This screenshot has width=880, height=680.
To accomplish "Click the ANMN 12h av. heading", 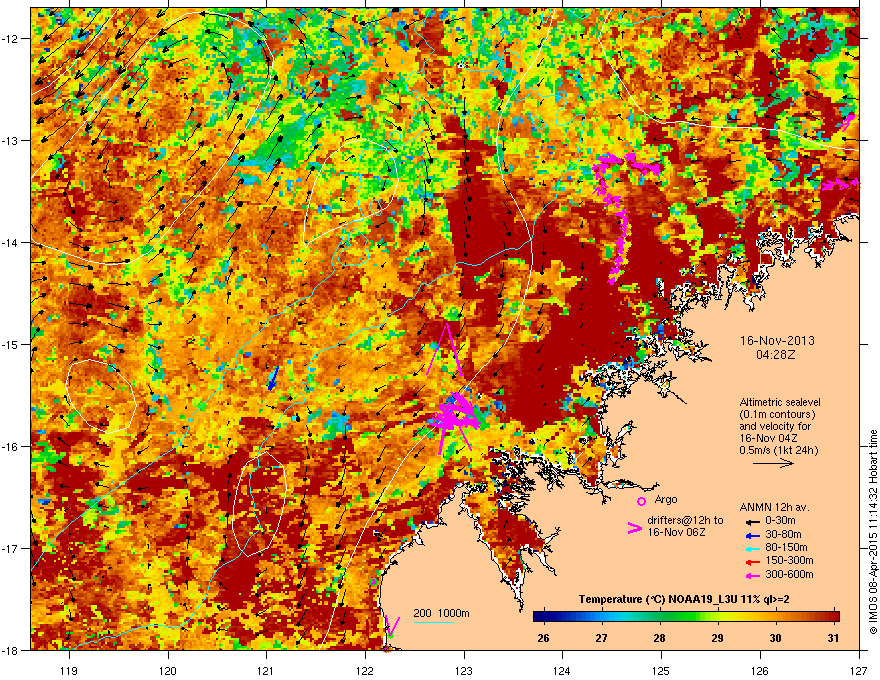I will tap(774, 508).
